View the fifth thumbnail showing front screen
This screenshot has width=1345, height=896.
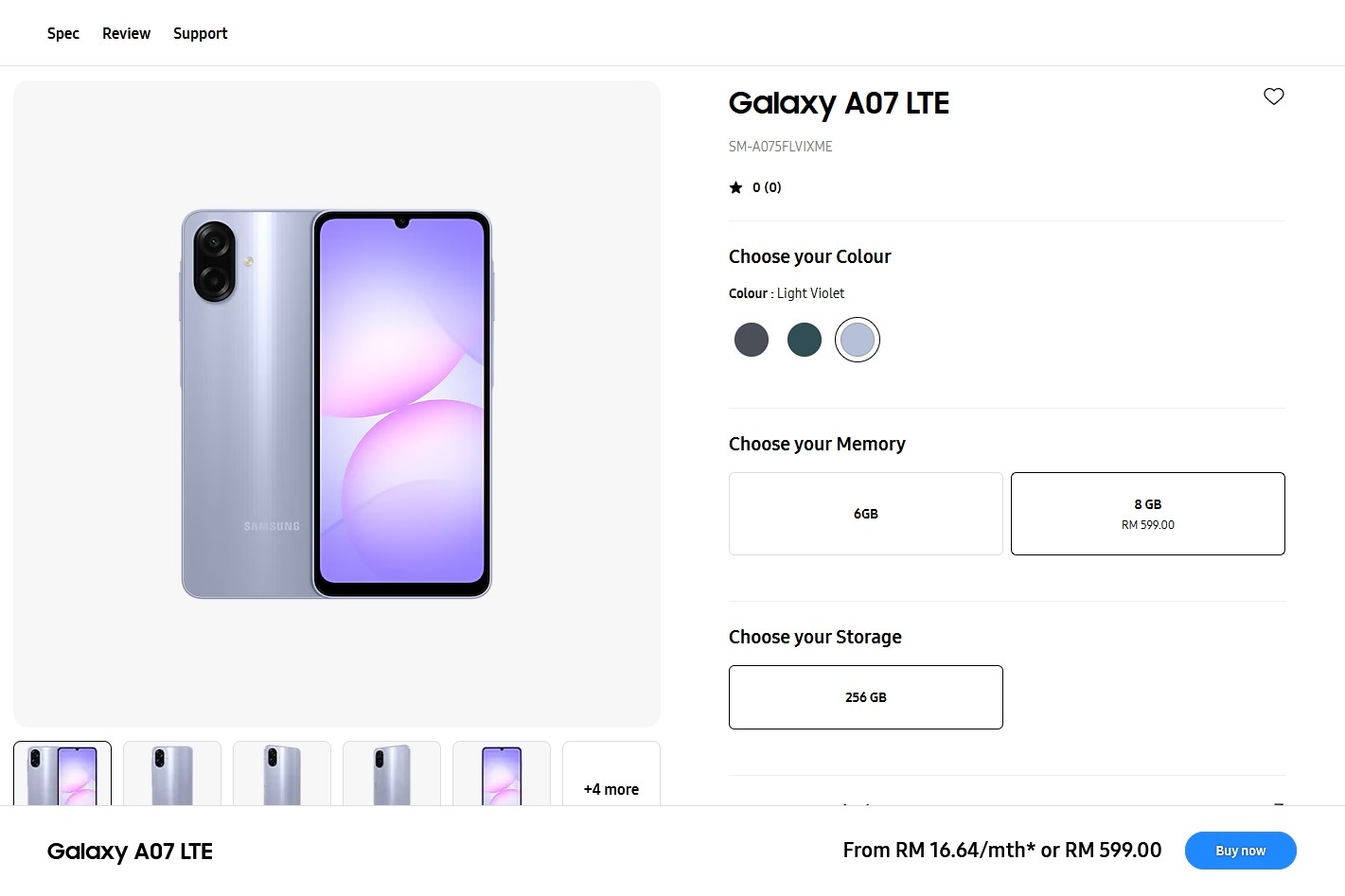tap(502, 774)
